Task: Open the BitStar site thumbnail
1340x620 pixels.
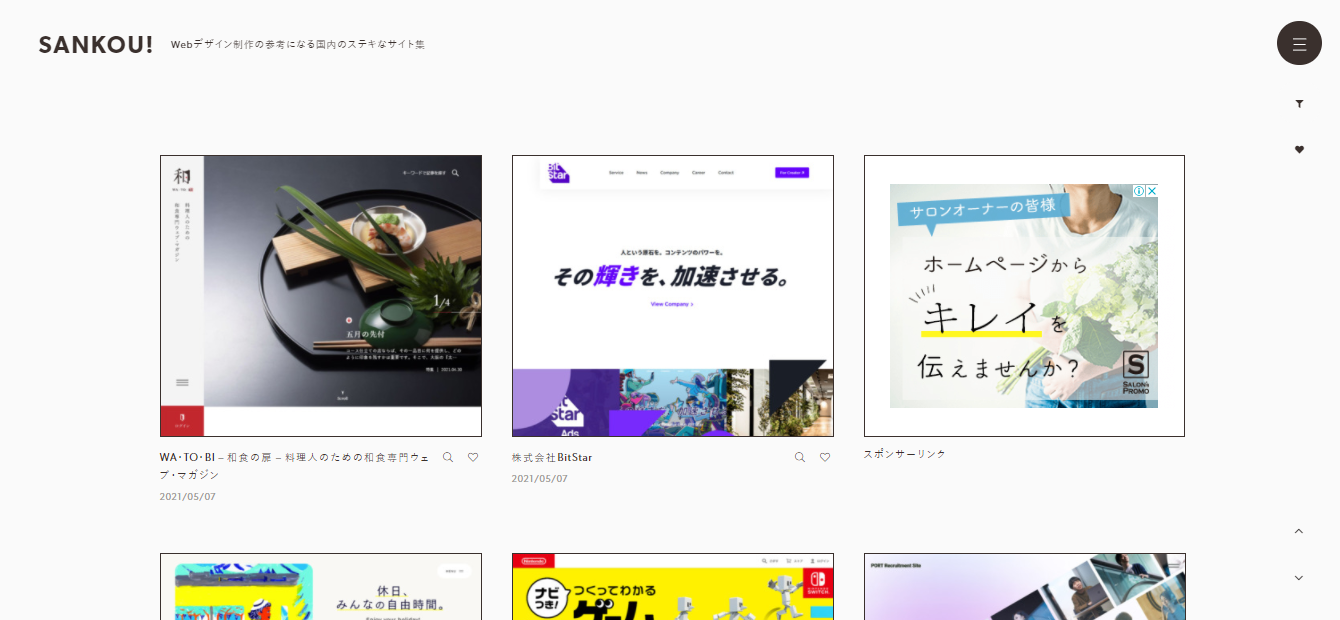Action: (x=672, y=295)
